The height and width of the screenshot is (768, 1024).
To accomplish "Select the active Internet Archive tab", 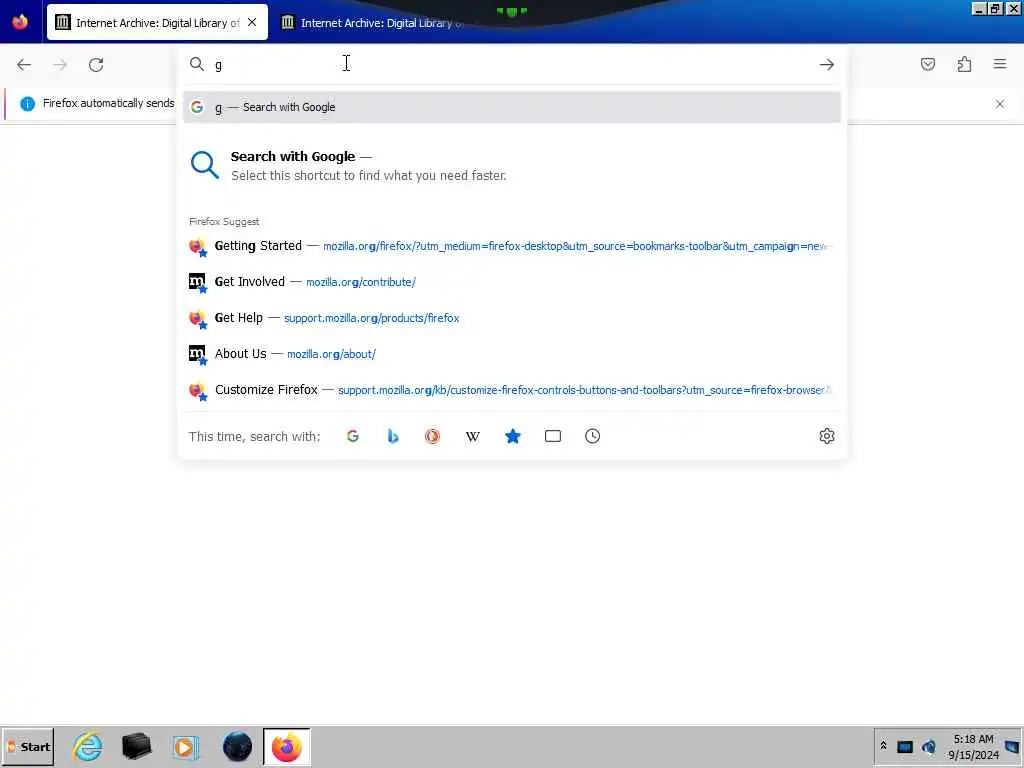I will tap(157, 22).
